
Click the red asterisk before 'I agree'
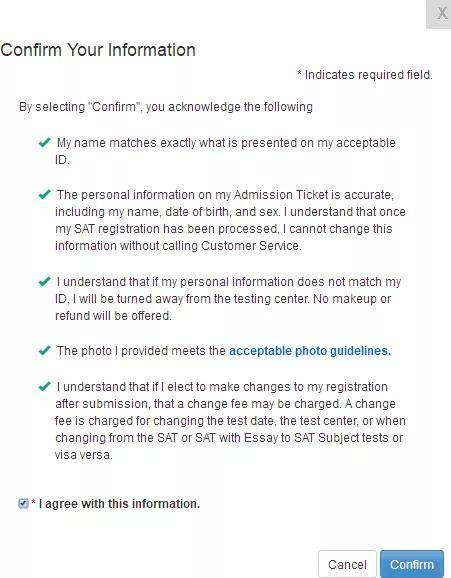(x=34, y=502)
